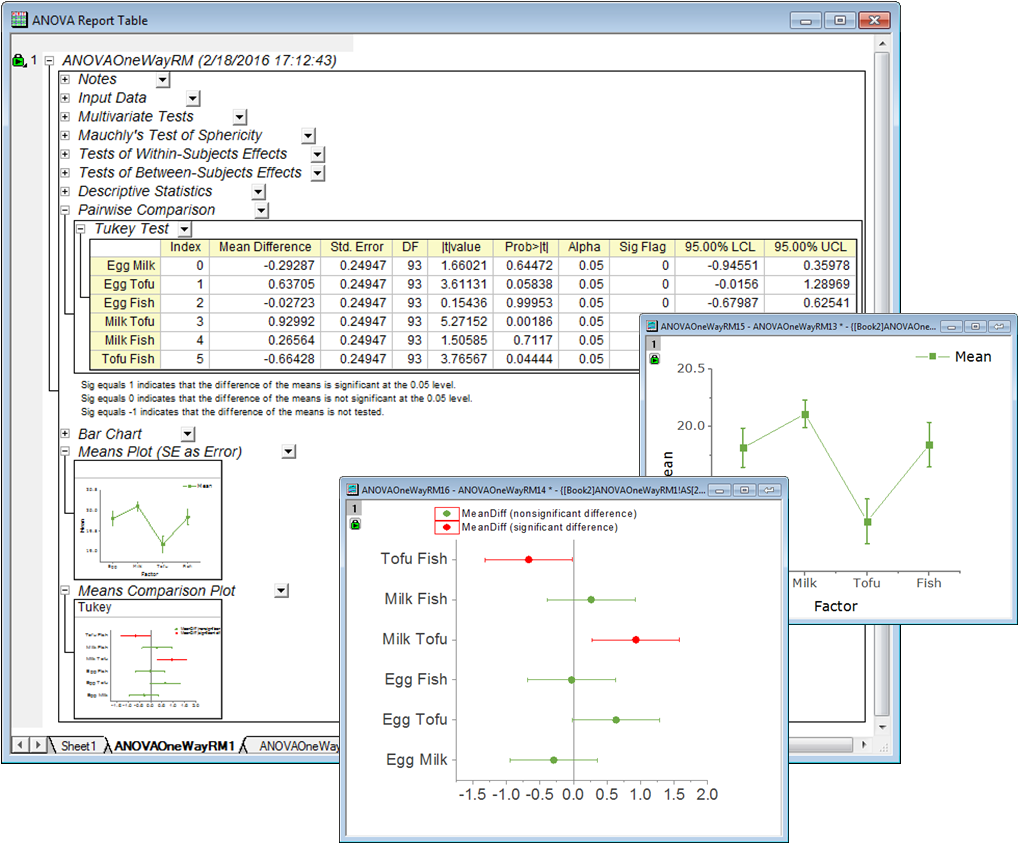Open the Mauchly's Test of Sphericity dropdown

coord(309,135)
